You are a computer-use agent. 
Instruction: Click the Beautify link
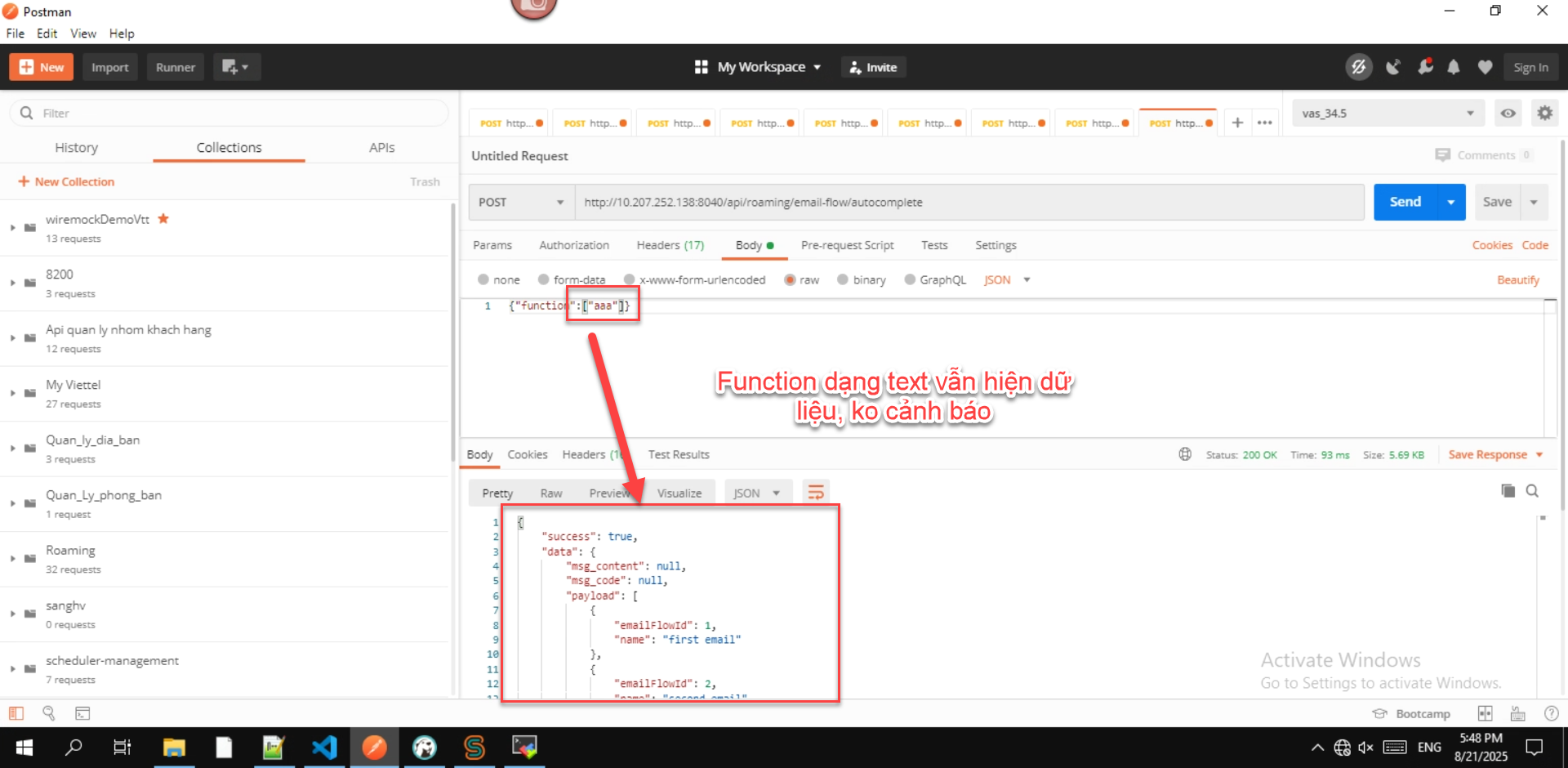pos(1517,280)
